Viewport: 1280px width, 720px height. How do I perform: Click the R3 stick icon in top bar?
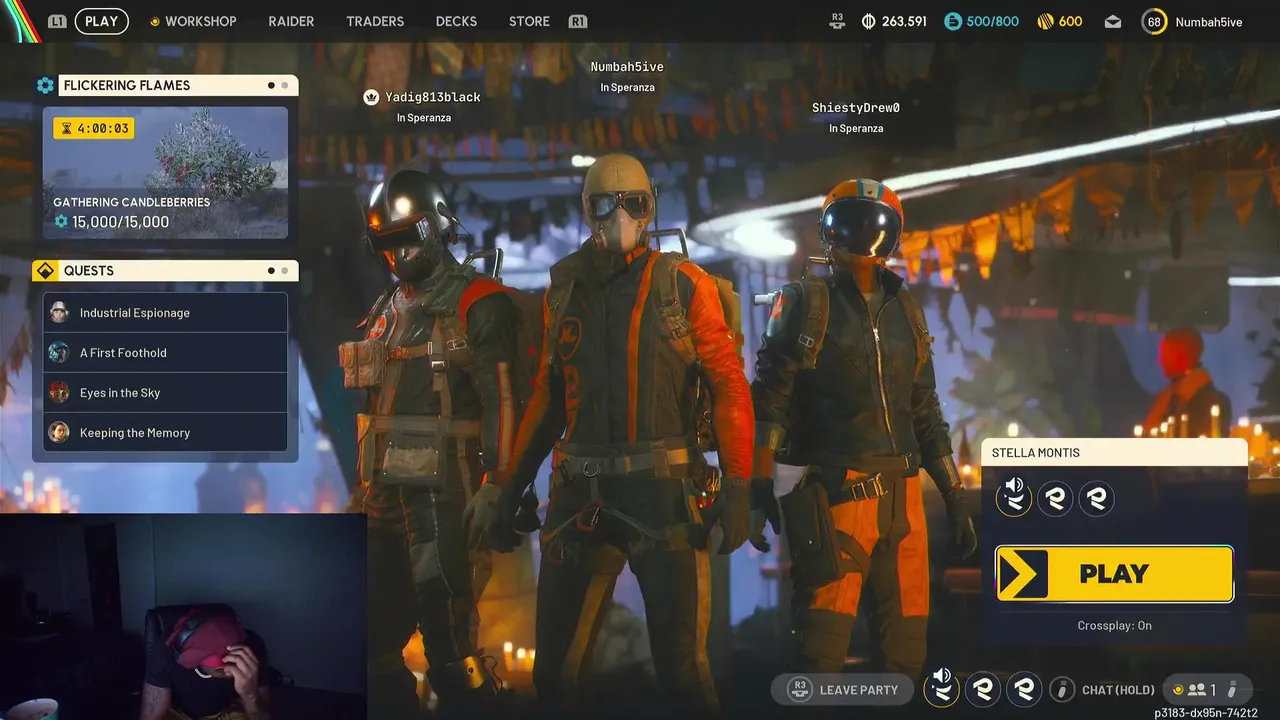837,21
